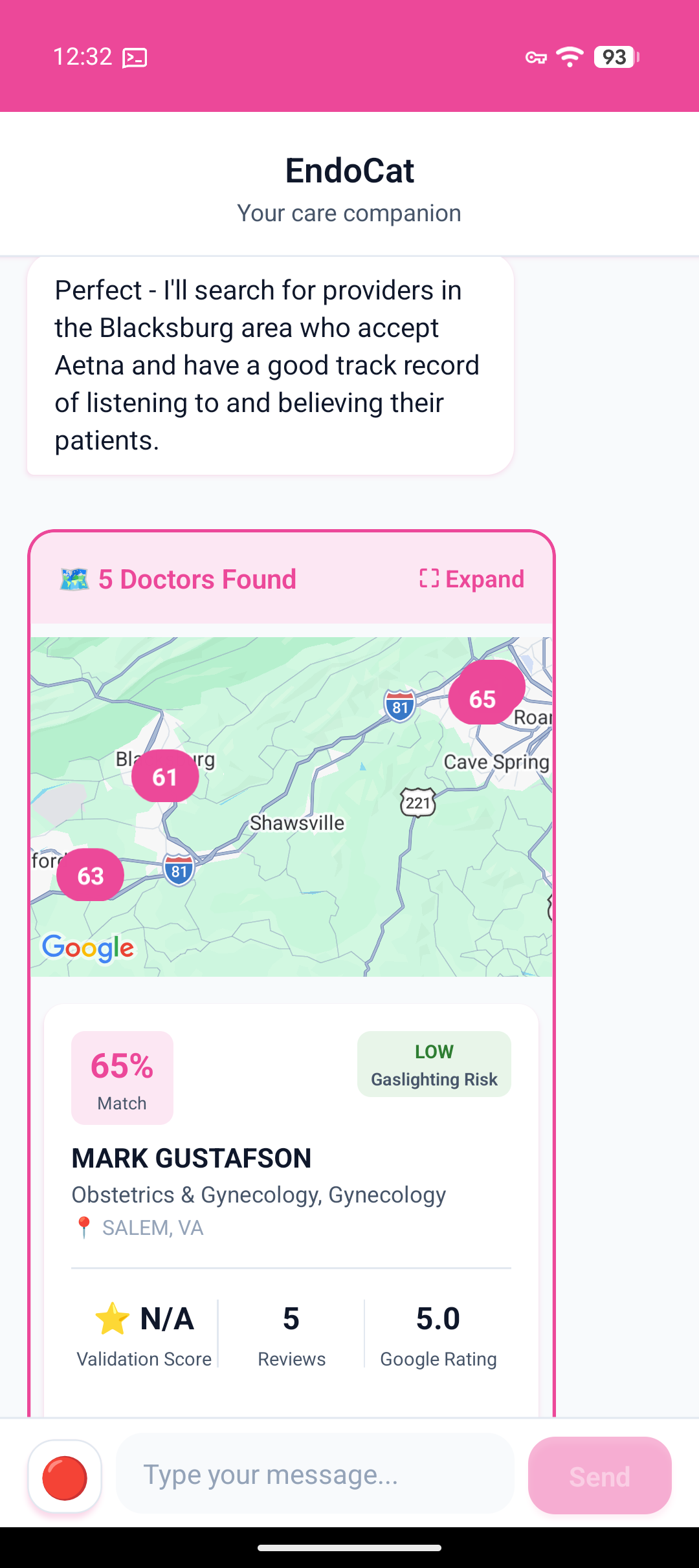699x1568 pixels.
Task: Select the 65% Match badge
Action: [x=122, y=1076]
